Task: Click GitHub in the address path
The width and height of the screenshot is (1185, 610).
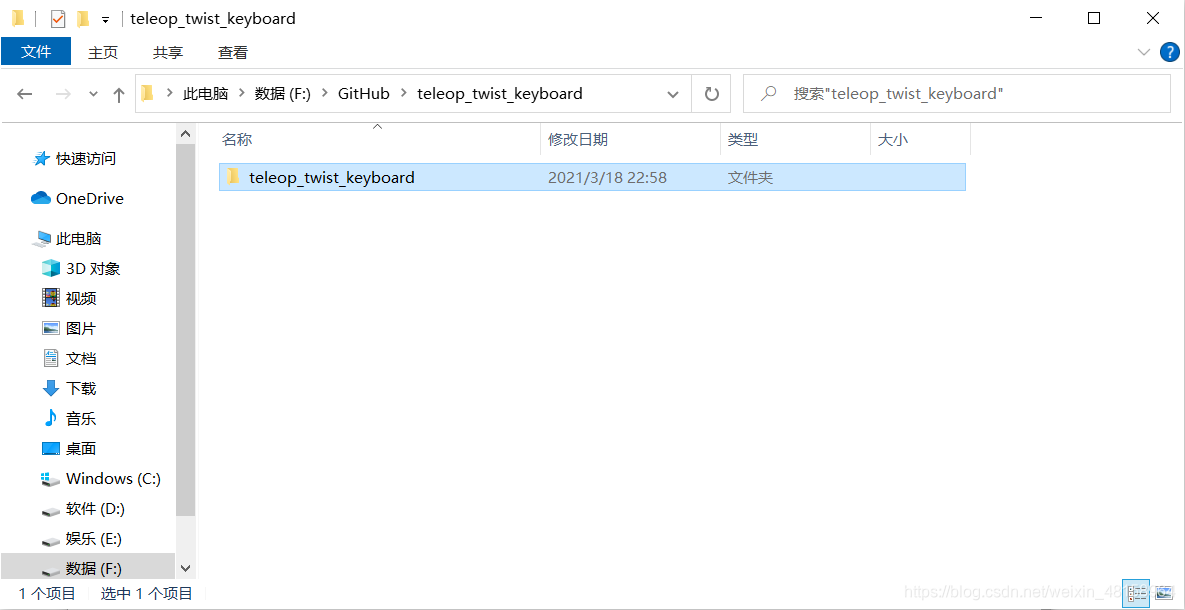Action: (x=364, y=94)
